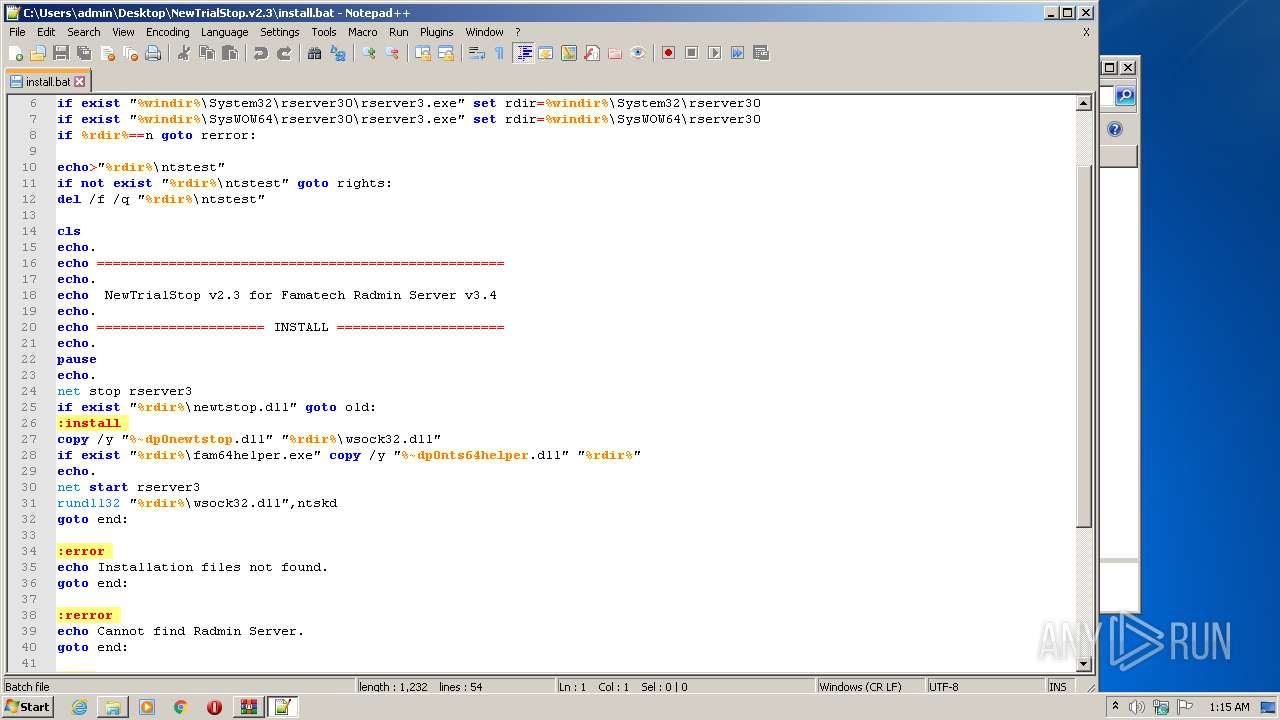Save current recorded macro icon
1280x720 pixels.
click(761, 53)
